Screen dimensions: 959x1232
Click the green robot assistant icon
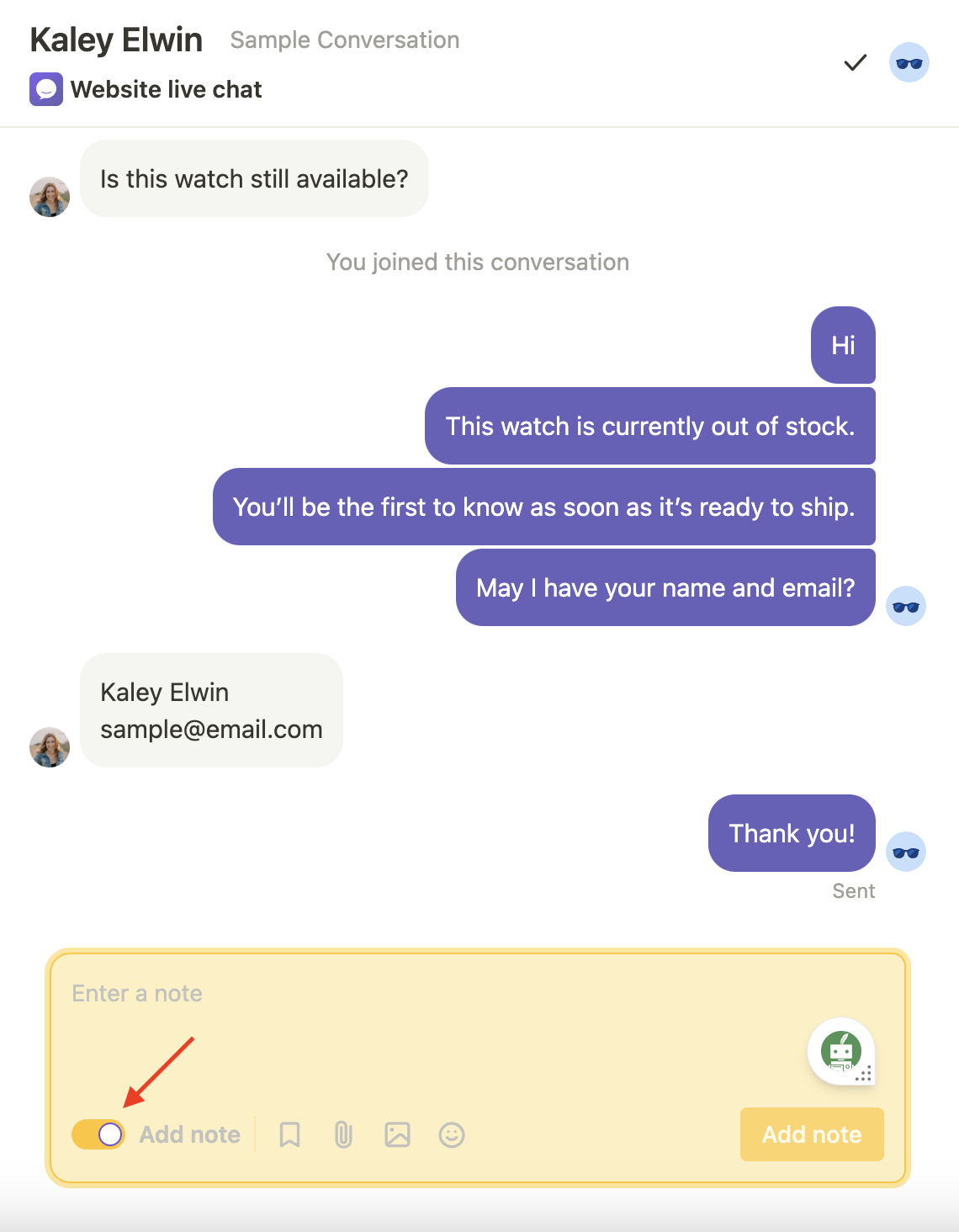[841, 1051]
